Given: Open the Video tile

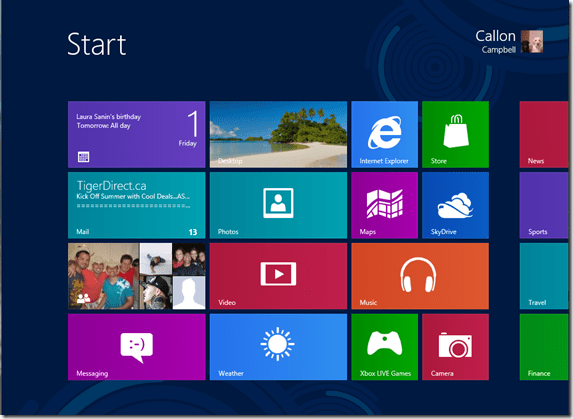Looking at the screenshot, I should pos(278,276).
